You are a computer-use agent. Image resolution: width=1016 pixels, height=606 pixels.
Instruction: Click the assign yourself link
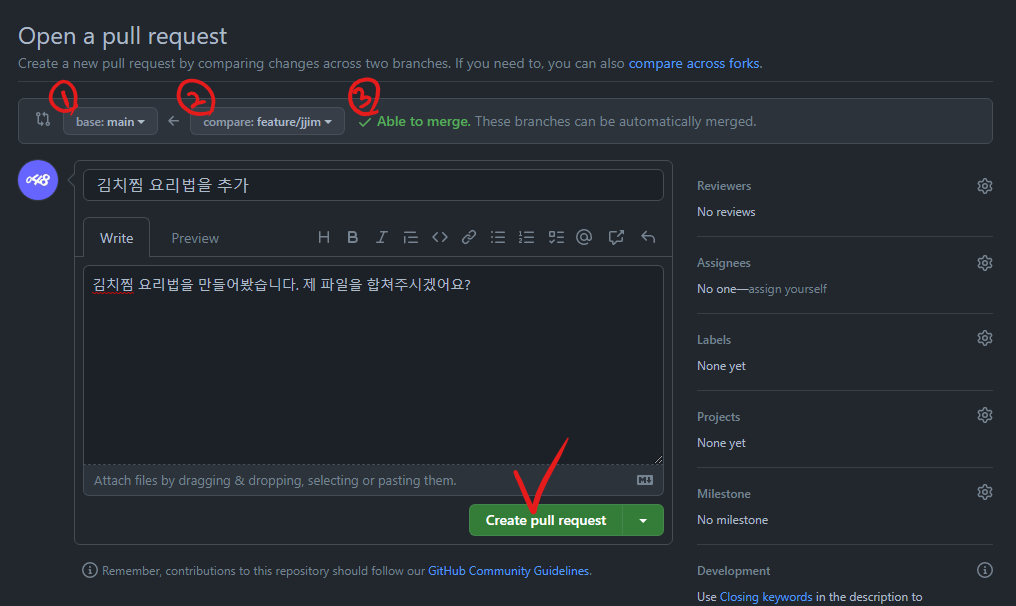(787, 289)
